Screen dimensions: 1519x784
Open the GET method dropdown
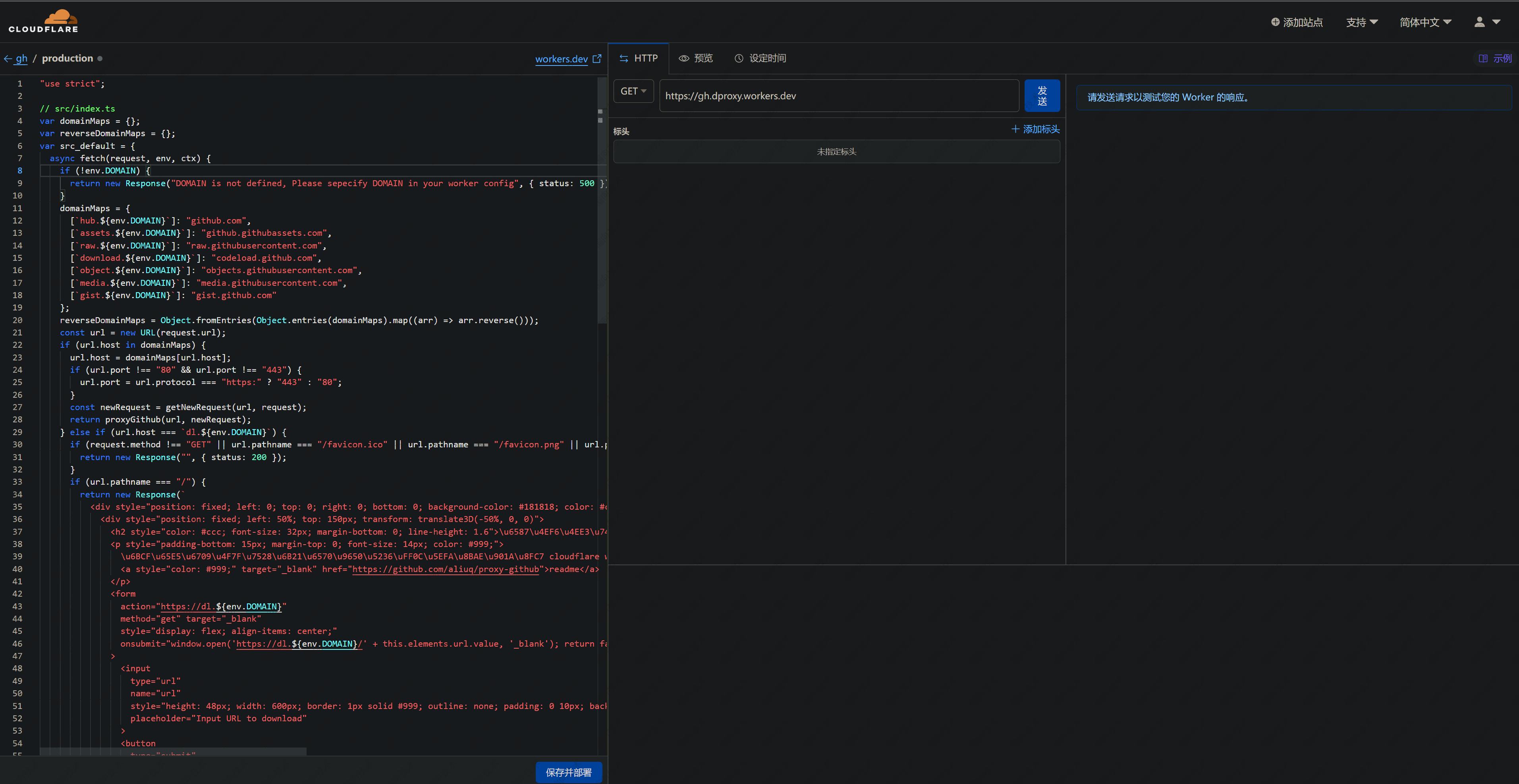click(x=633, y=91)
